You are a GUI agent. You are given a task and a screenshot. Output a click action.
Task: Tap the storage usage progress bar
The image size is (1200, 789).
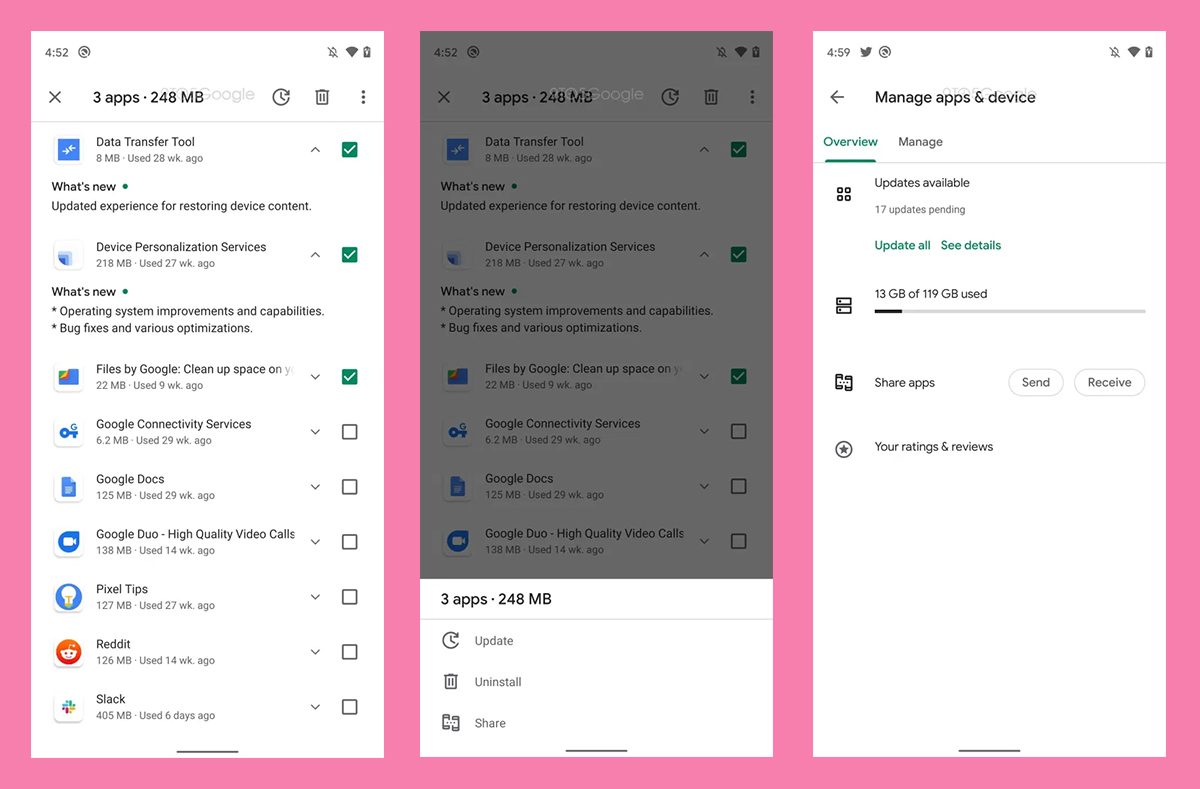tap(1010, 311)
